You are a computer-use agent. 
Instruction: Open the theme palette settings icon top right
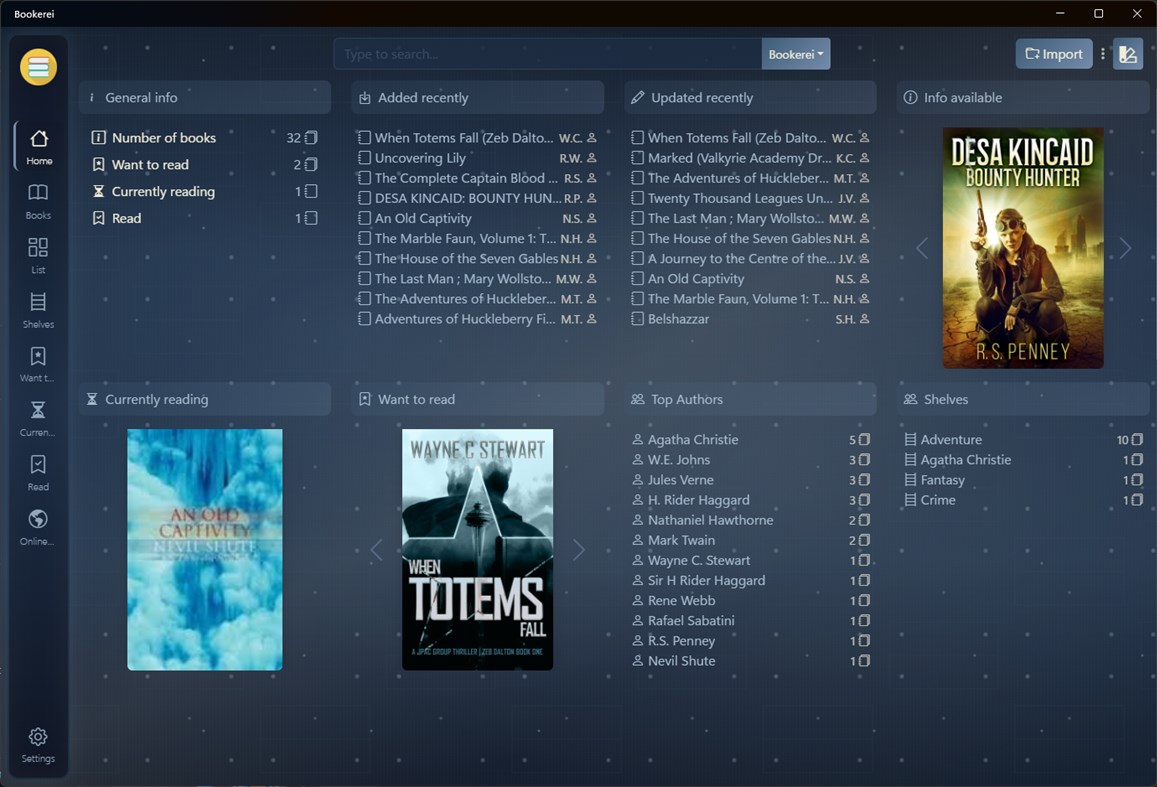tap(1128, 54)
